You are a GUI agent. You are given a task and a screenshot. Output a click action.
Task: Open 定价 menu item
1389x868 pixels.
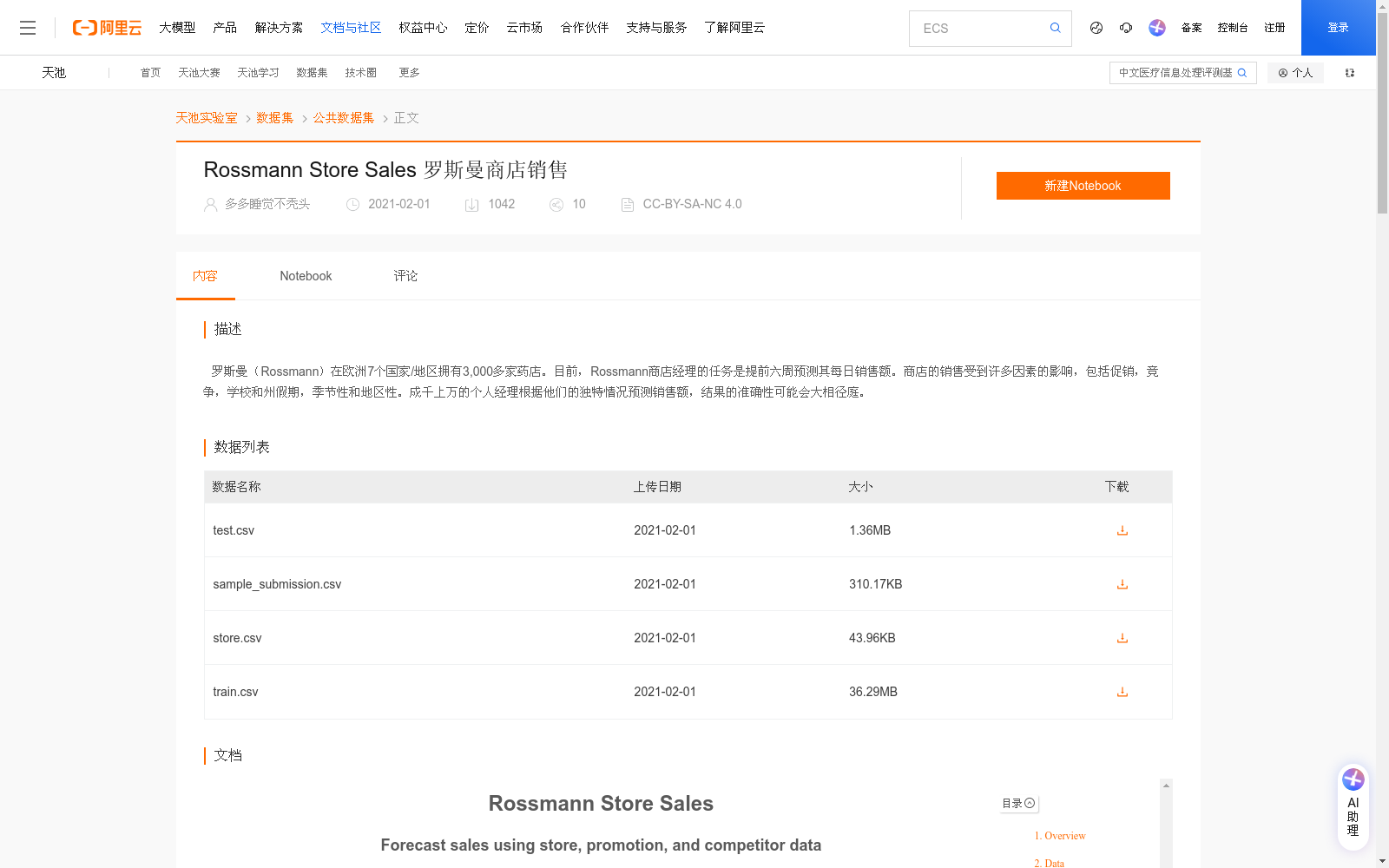tap(477, 28)
